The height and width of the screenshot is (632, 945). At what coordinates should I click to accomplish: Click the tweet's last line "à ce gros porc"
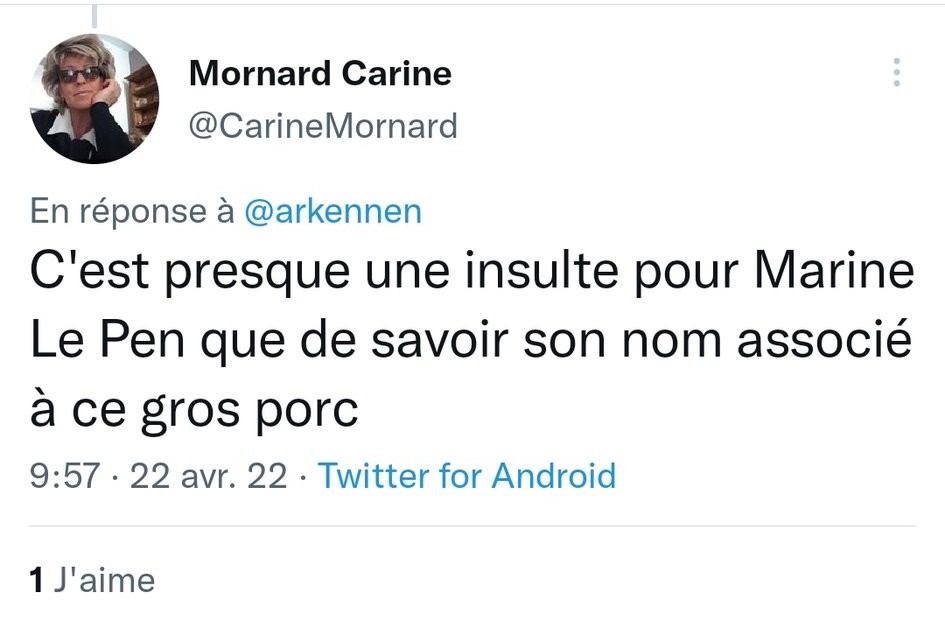coord(194,410)
